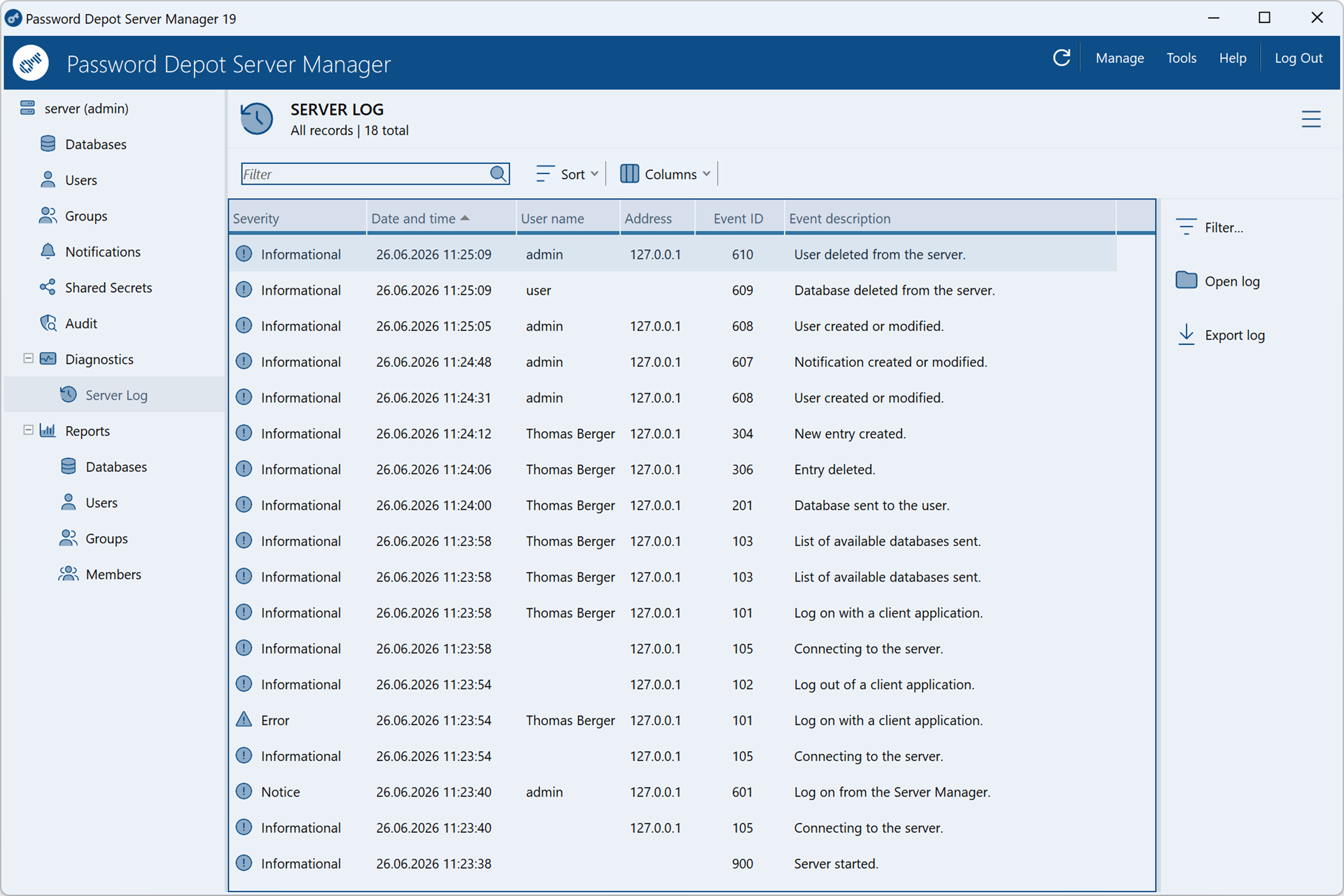Click the 26.06.2026 11:24:48 timestamp cell
Screen dimensions: 1344x896
pos(433,362)
